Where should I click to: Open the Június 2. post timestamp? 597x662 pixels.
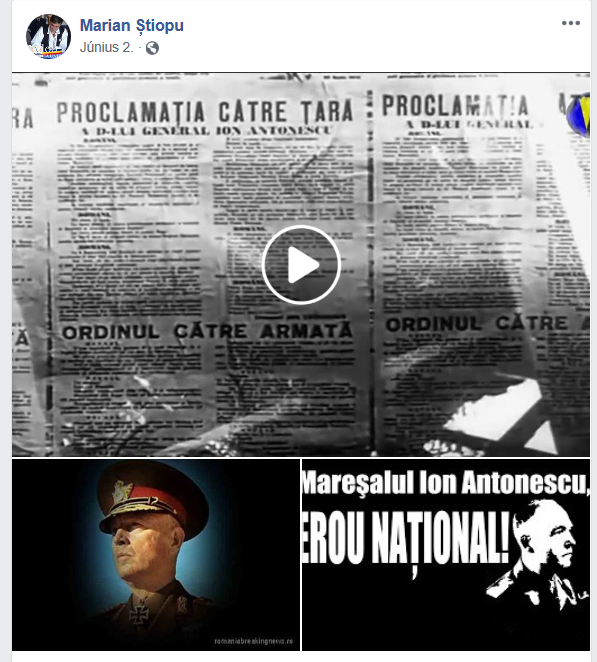tap(106, 47)
